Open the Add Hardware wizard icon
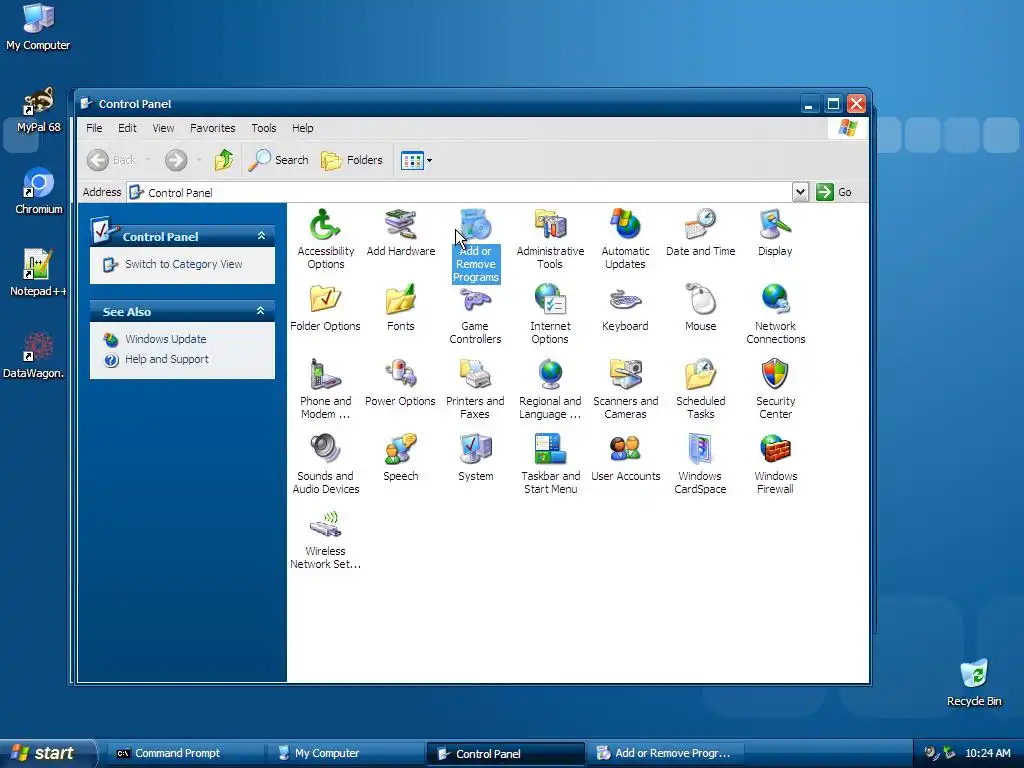The height and width of the screenshot is (768, 1024). pyautogui.click(x=400, y=232)
